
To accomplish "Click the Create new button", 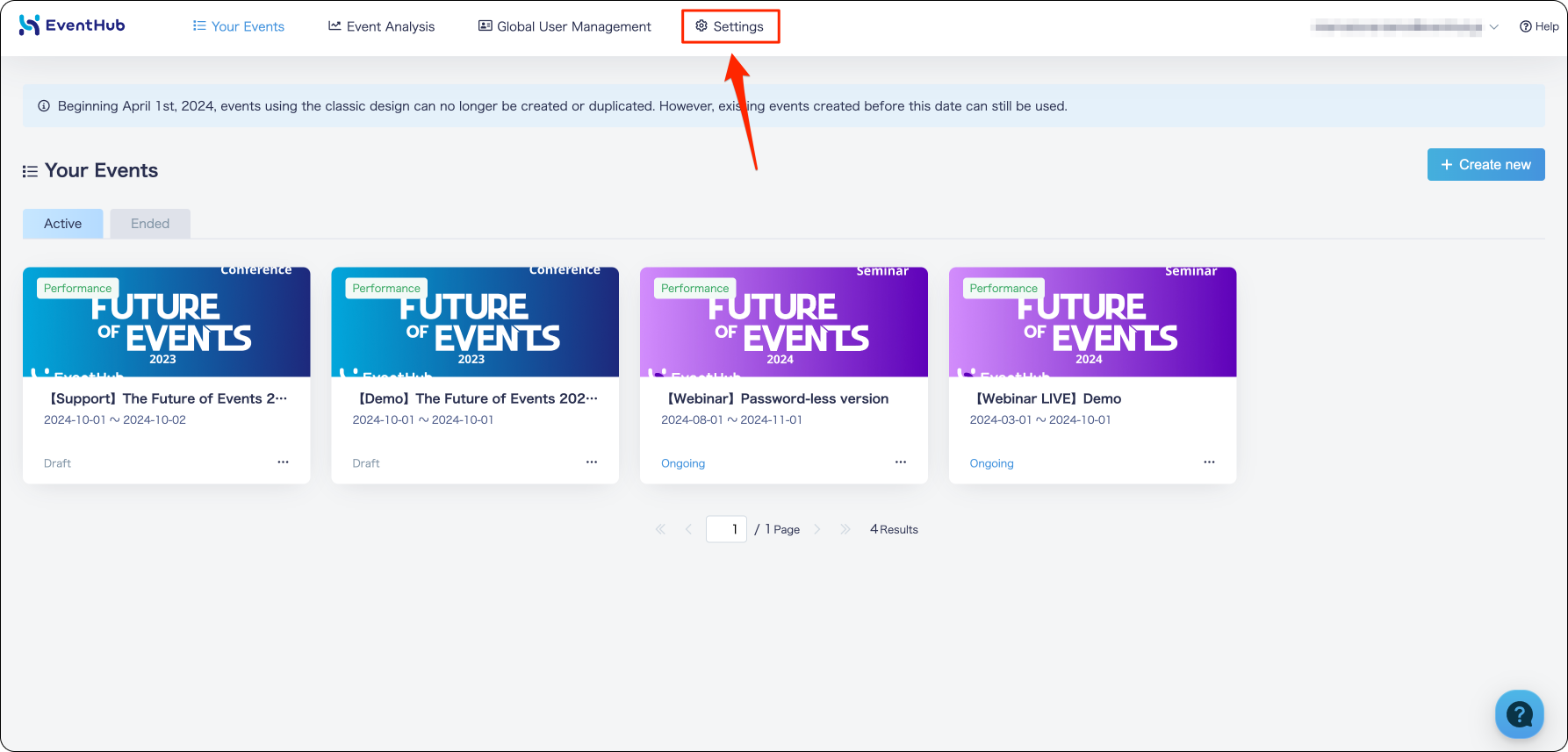I will point(1485,164).
